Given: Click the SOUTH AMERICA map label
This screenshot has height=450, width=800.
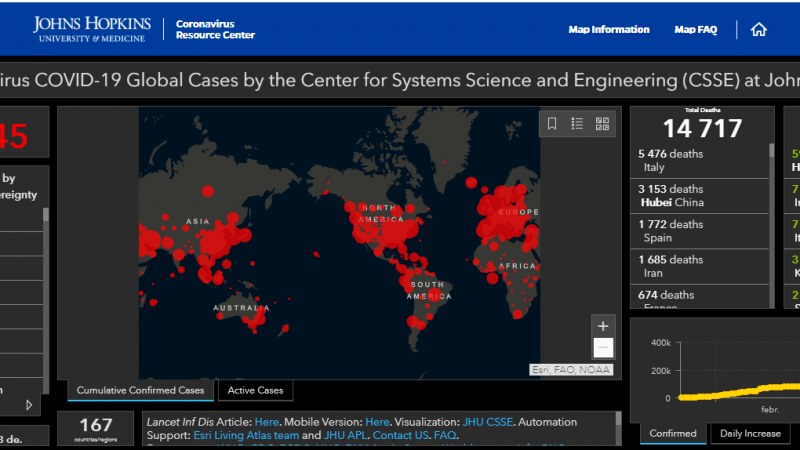Looking at the screenshot, I should point(429,290).
